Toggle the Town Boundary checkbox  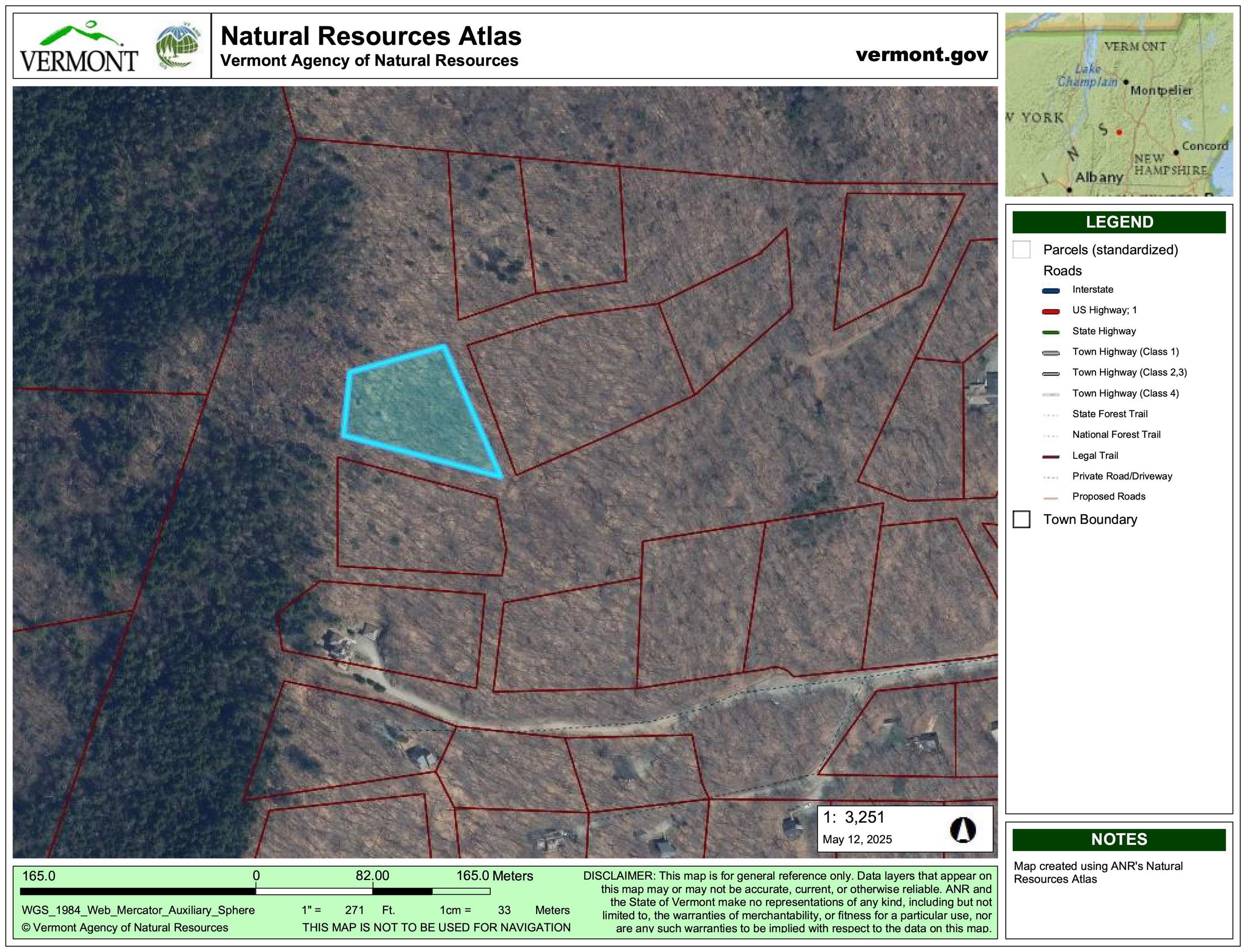[1022, 519]
